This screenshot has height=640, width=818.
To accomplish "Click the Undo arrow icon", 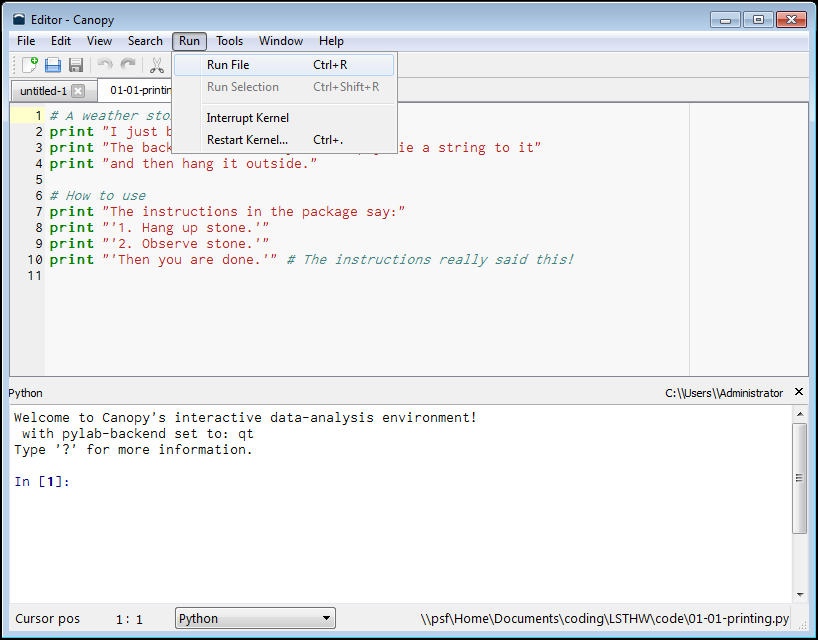I will coord(105,65).
